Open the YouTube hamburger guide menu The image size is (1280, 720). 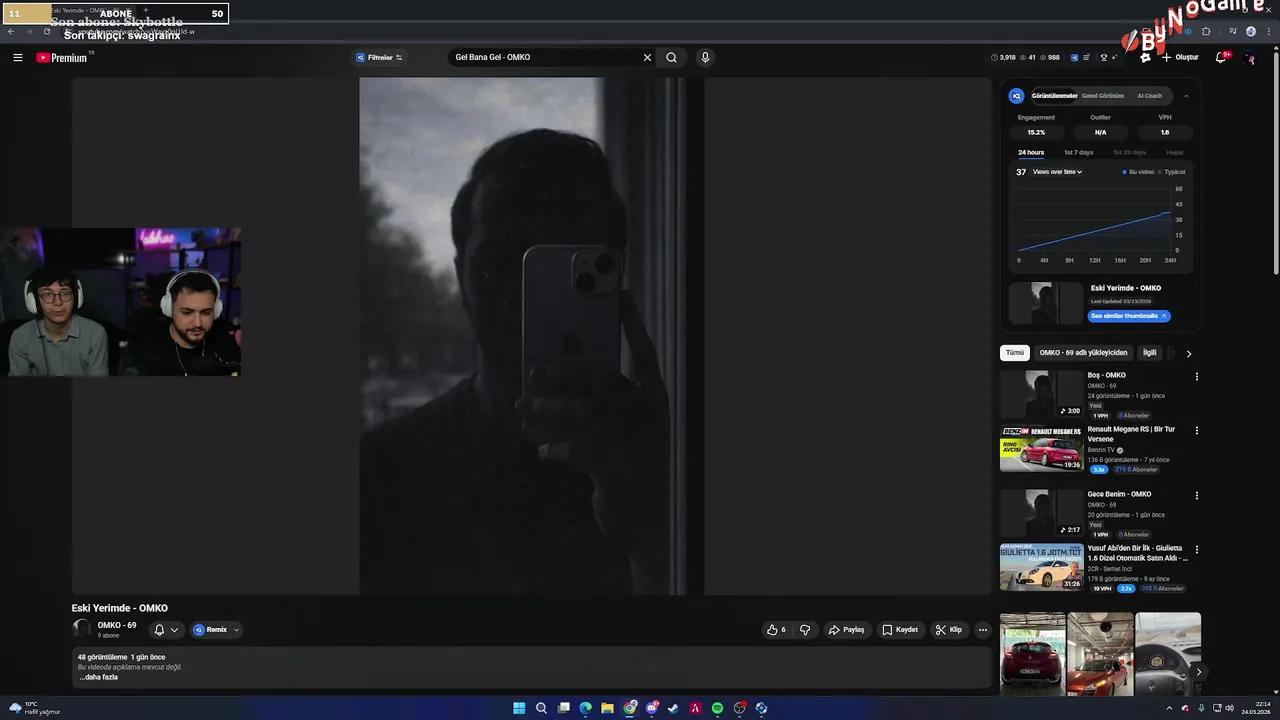point(18,58)
